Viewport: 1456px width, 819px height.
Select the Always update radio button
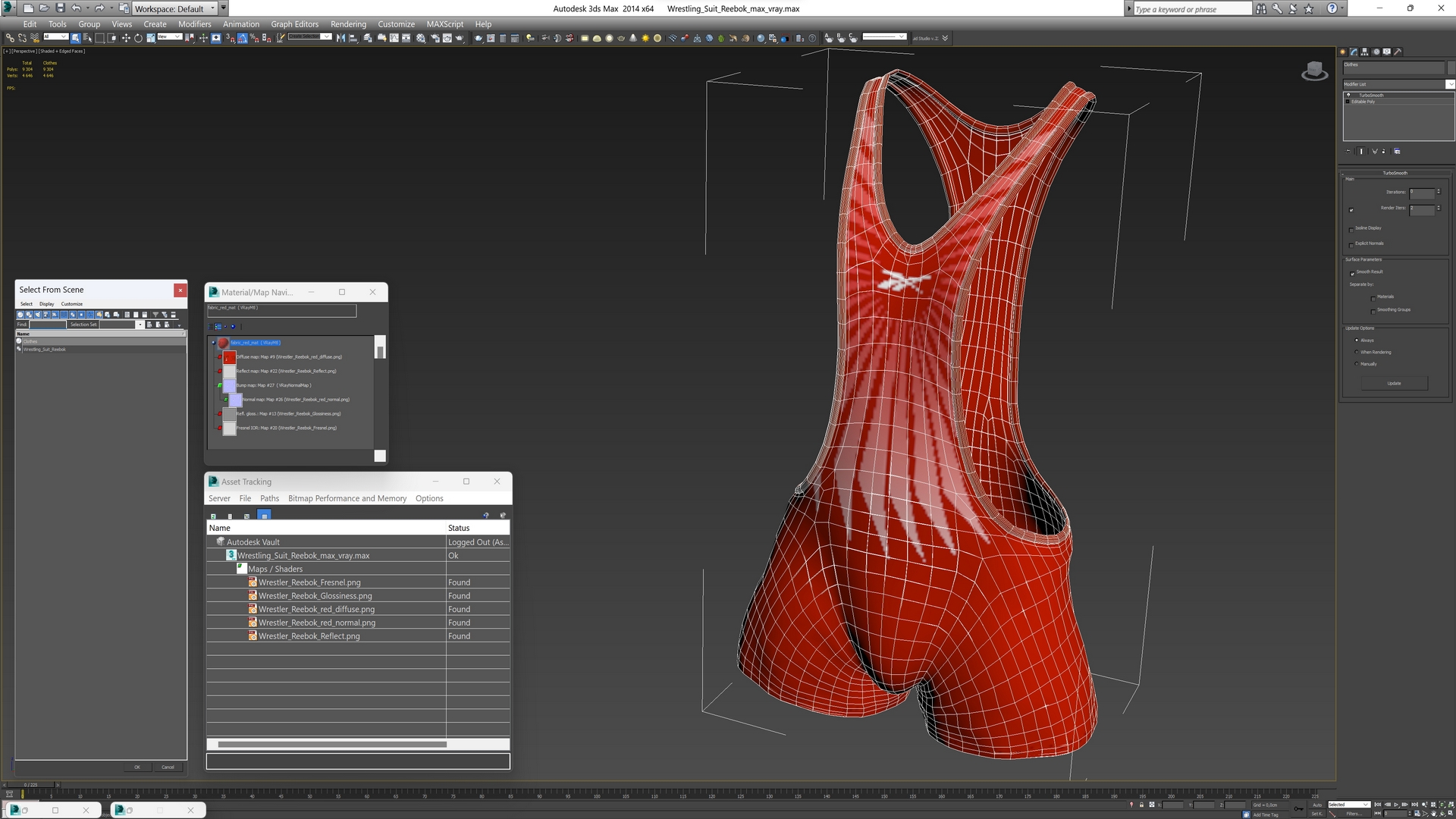point(1357,340)
